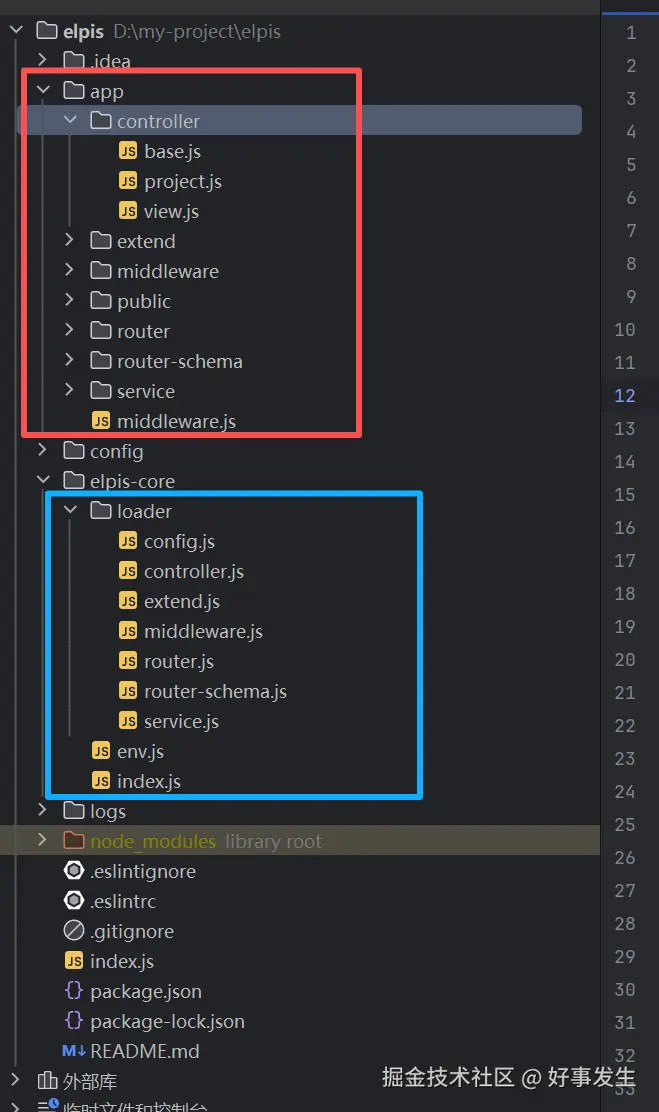The height and width of the screenshot is (1112, 659).
Task: Expand the logs folder
Action: (x=43, y=811)
